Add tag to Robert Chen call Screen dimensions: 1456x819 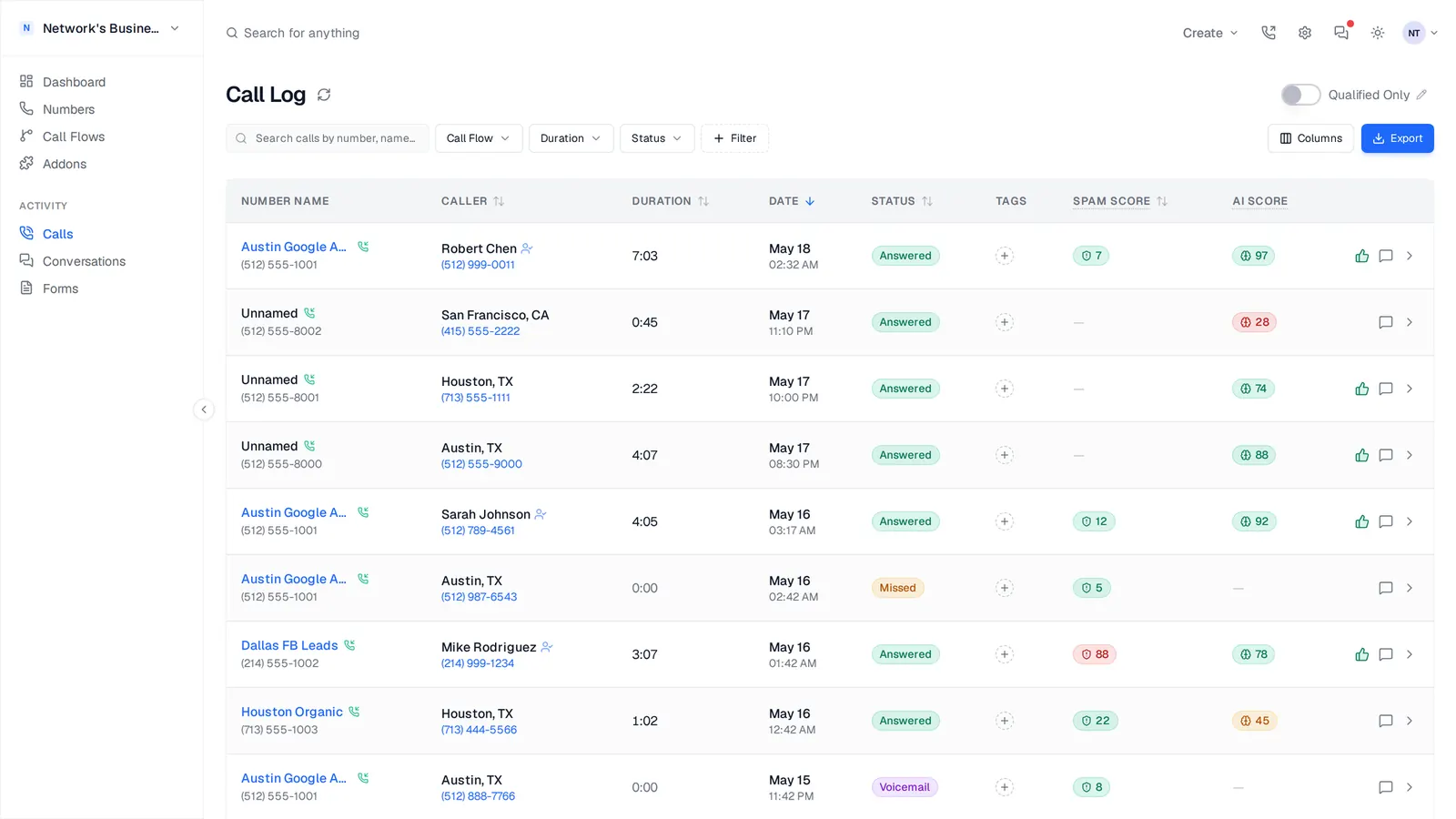click(x=1004, y=256)
